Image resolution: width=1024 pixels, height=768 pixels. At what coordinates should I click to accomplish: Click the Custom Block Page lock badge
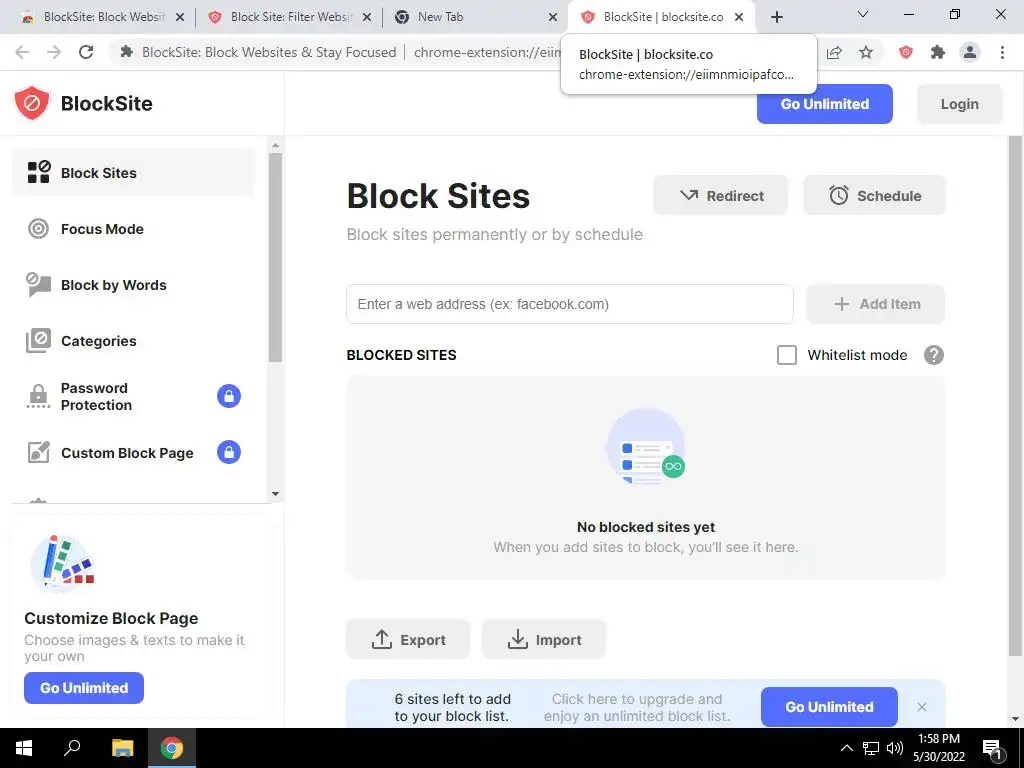229,452
